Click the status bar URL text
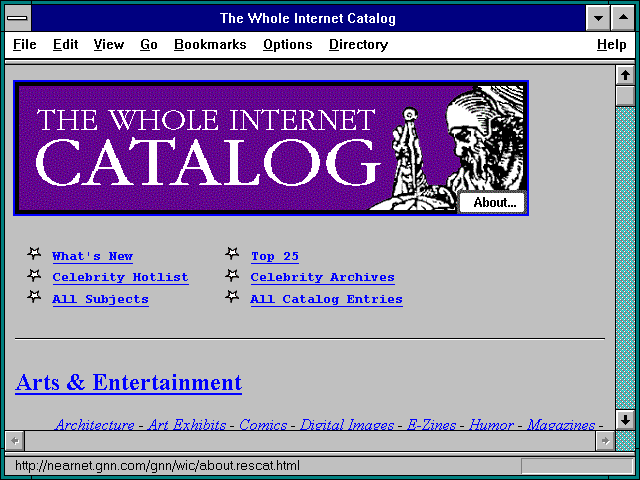 point(158,466)
